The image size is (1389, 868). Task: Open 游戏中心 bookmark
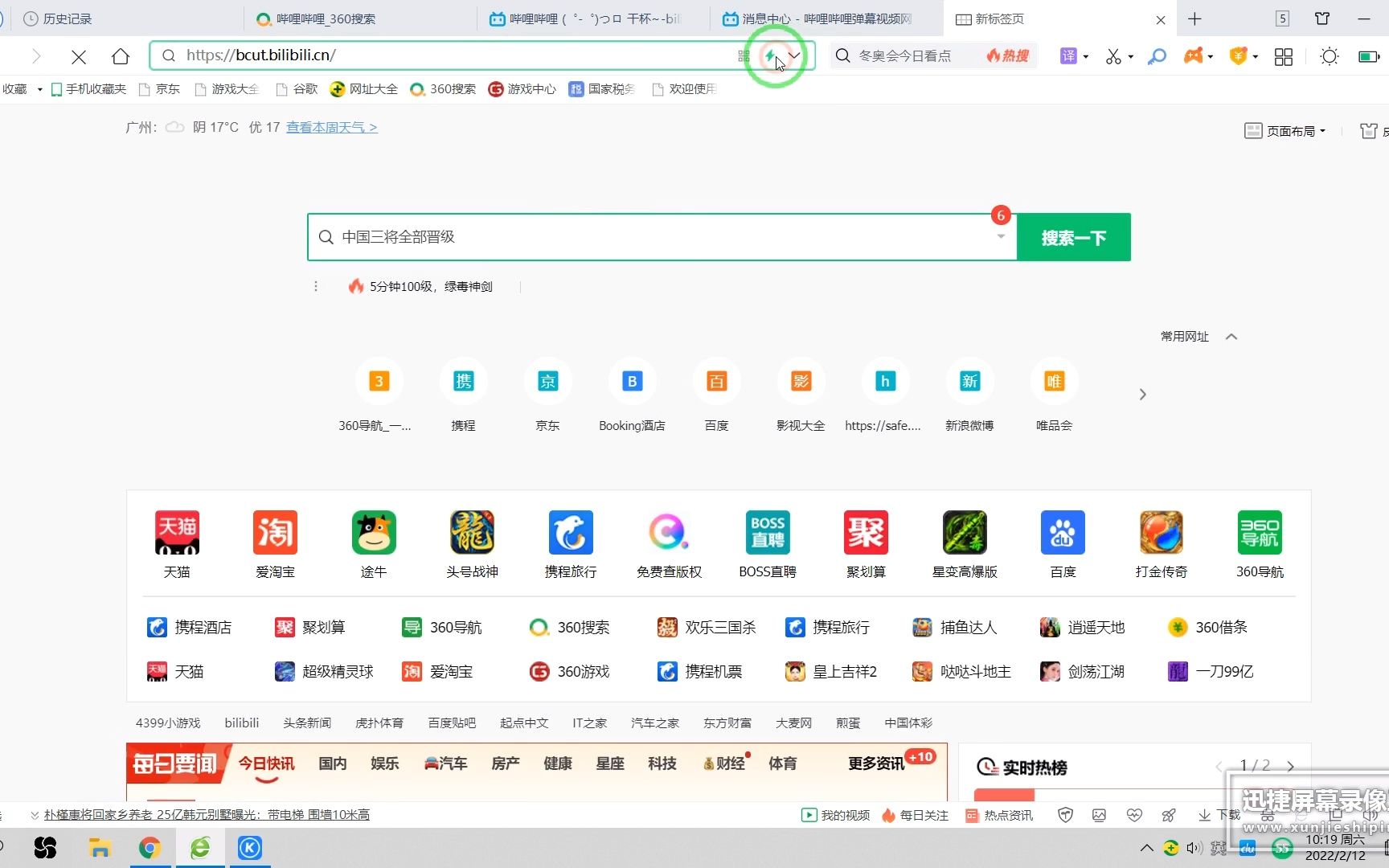pos(522,89)
